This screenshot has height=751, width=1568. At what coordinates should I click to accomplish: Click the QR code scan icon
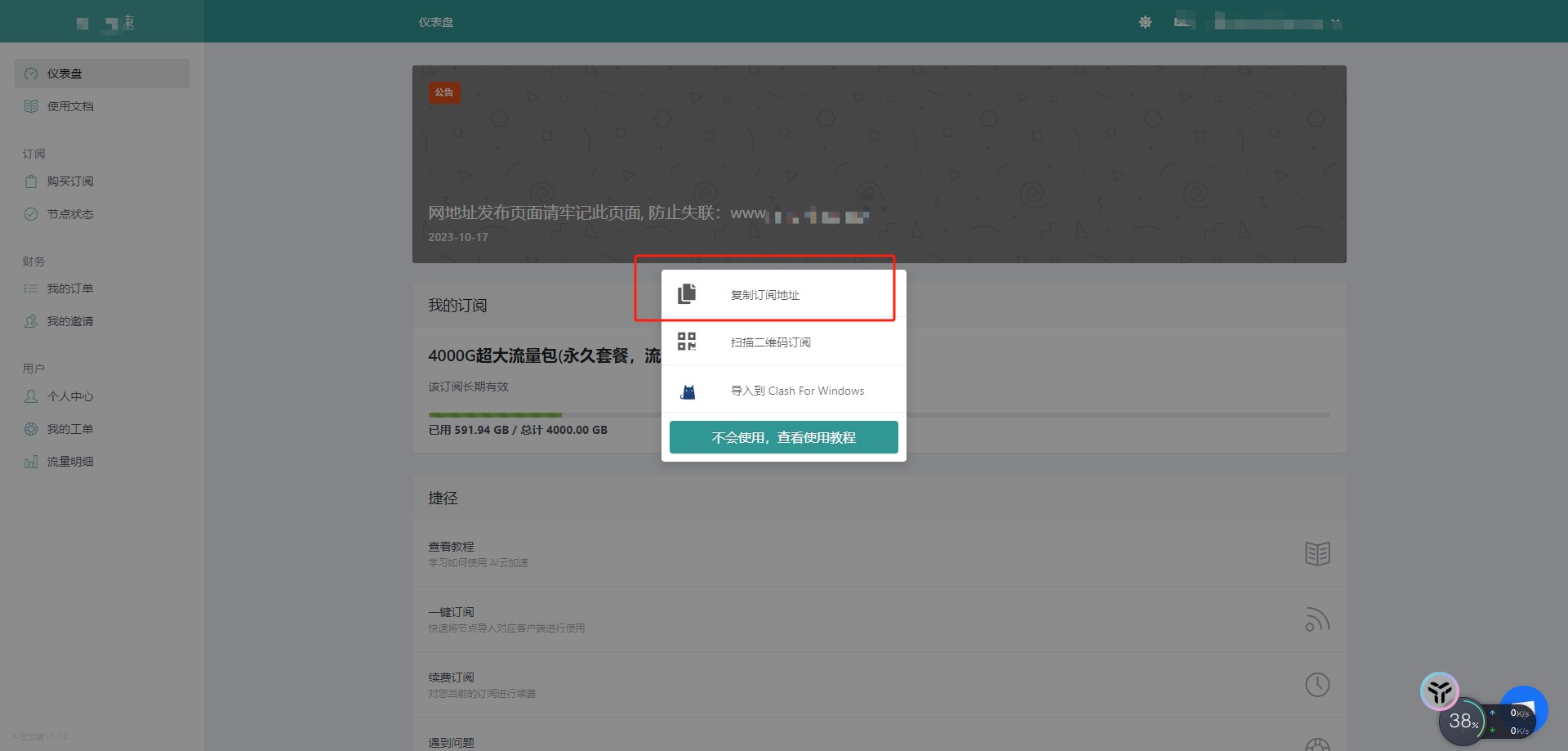687,342
